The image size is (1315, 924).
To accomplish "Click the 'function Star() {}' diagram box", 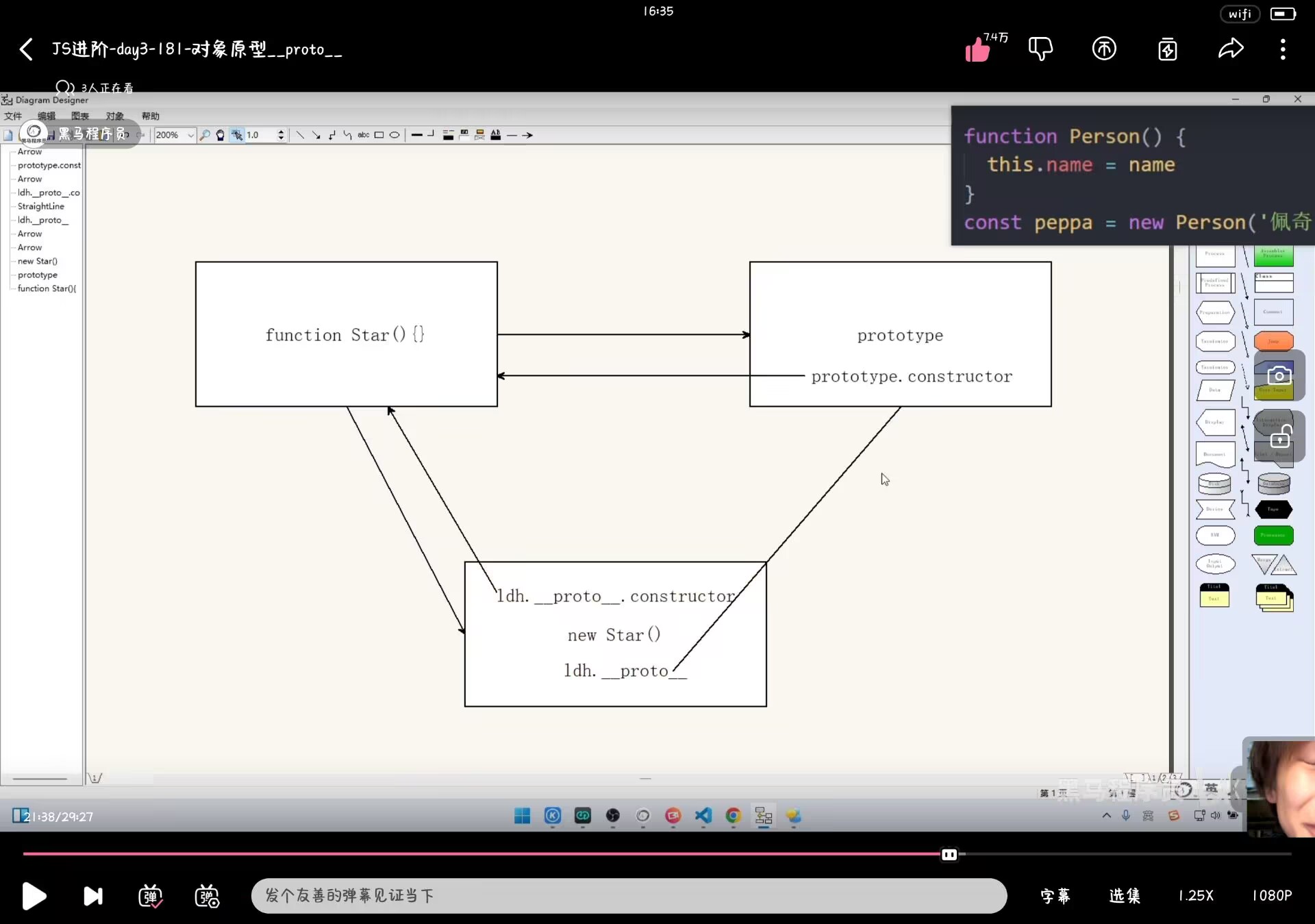I will click(347, 334).
